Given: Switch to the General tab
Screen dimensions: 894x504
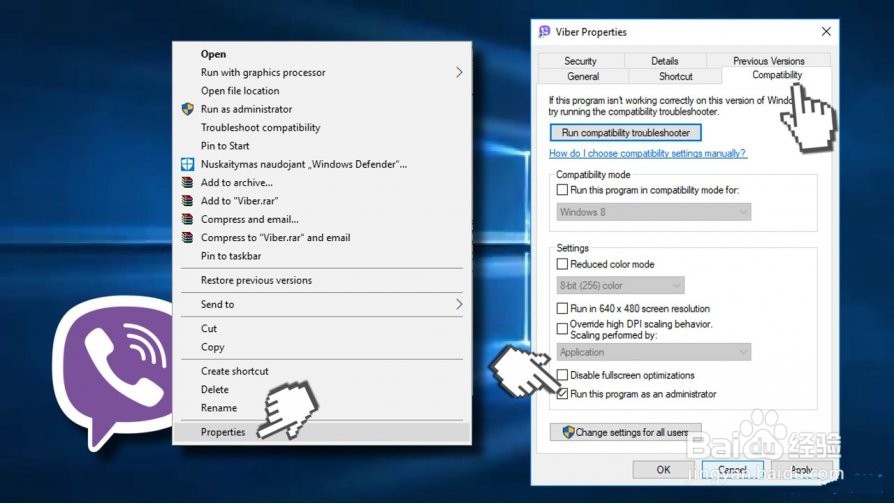Looking at the screenshot, I should (583, 76).
